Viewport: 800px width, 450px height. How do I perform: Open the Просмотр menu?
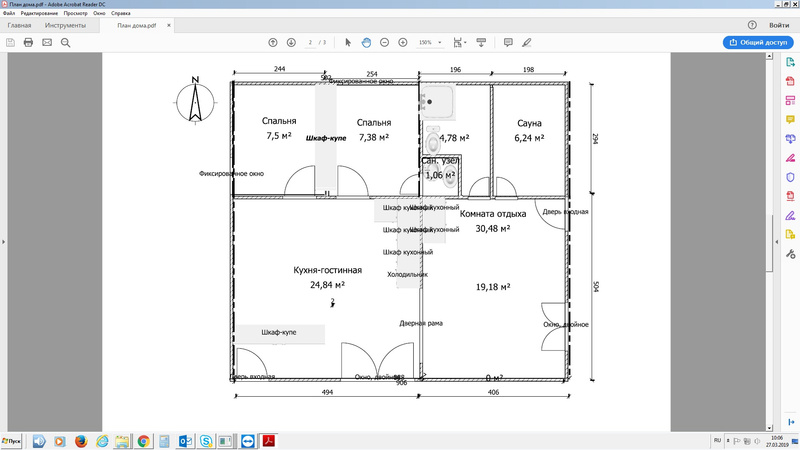74,13
